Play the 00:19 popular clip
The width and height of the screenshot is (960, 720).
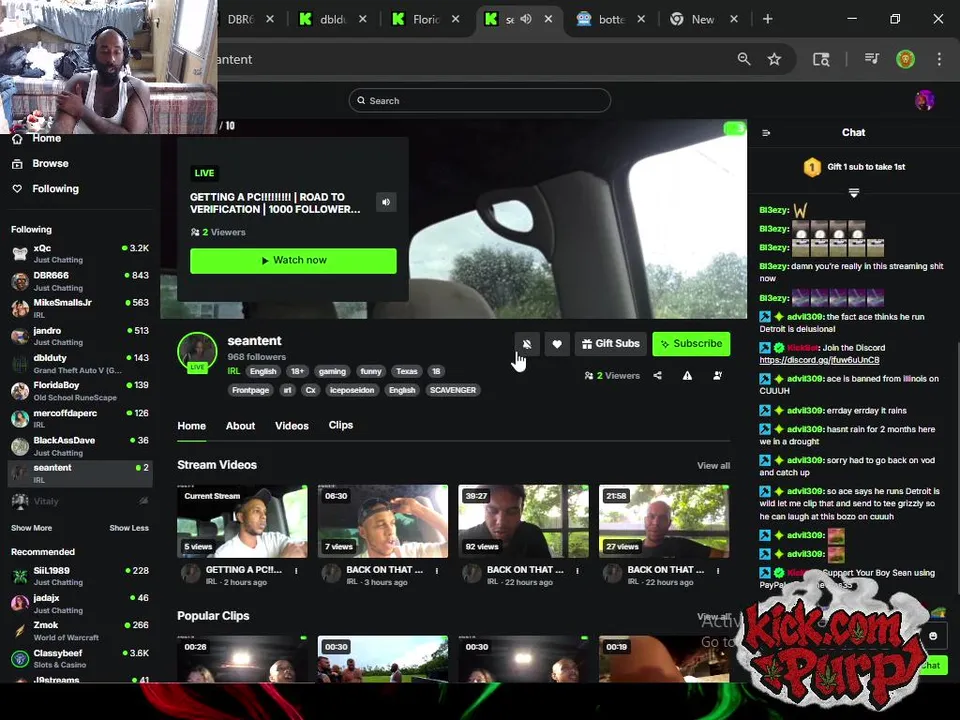tap(664, 659)
